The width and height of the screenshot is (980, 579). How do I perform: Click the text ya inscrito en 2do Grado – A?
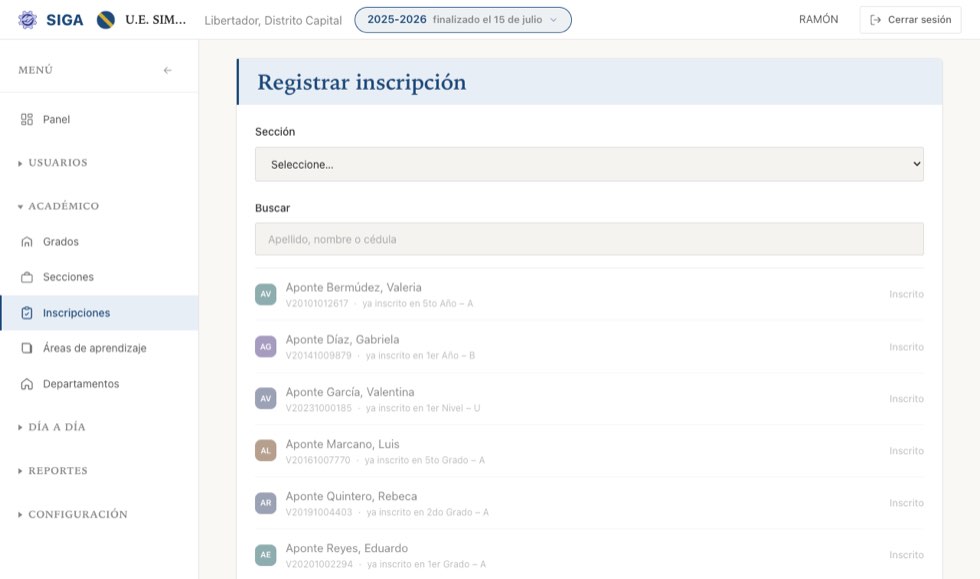tap(428, 512)
